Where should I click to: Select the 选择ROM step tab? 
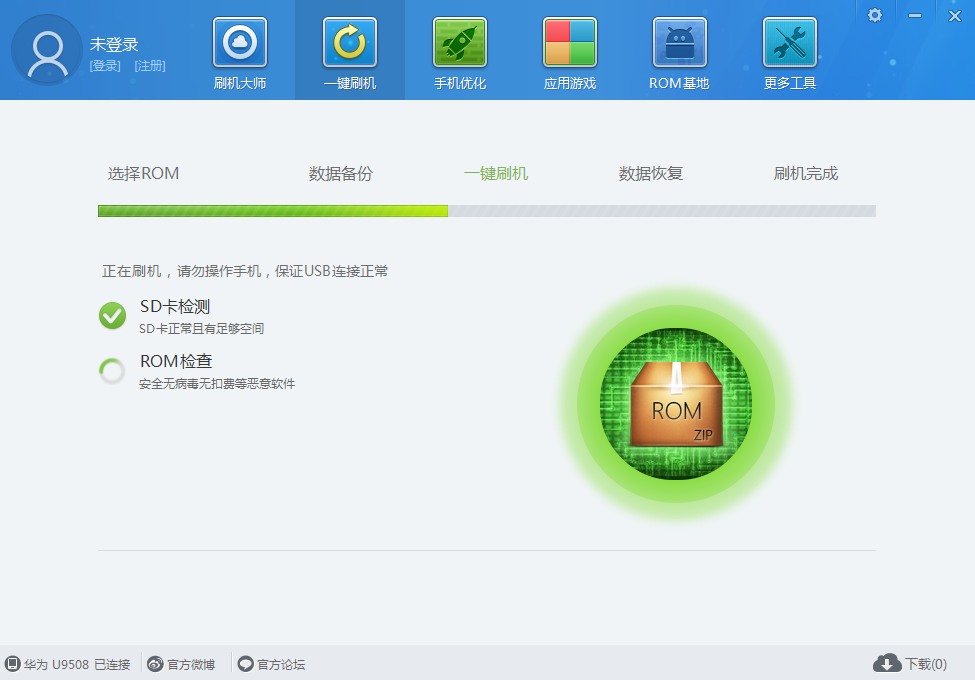point(143,173)
